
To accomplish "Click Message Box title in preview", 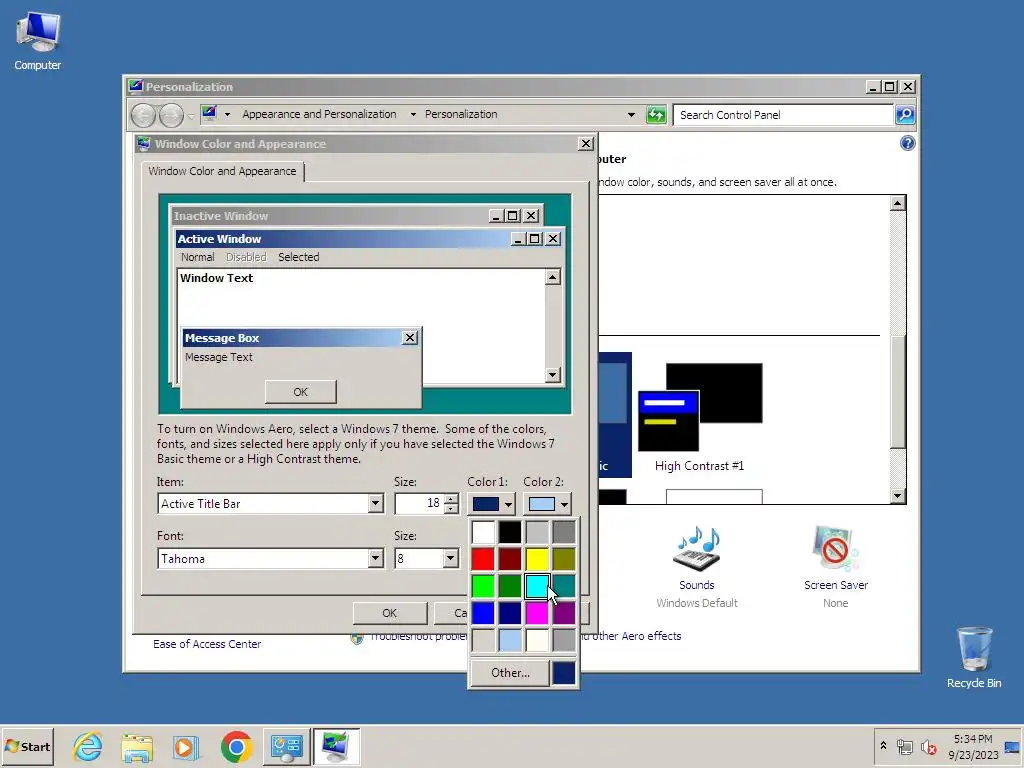I will click(222, 338).
